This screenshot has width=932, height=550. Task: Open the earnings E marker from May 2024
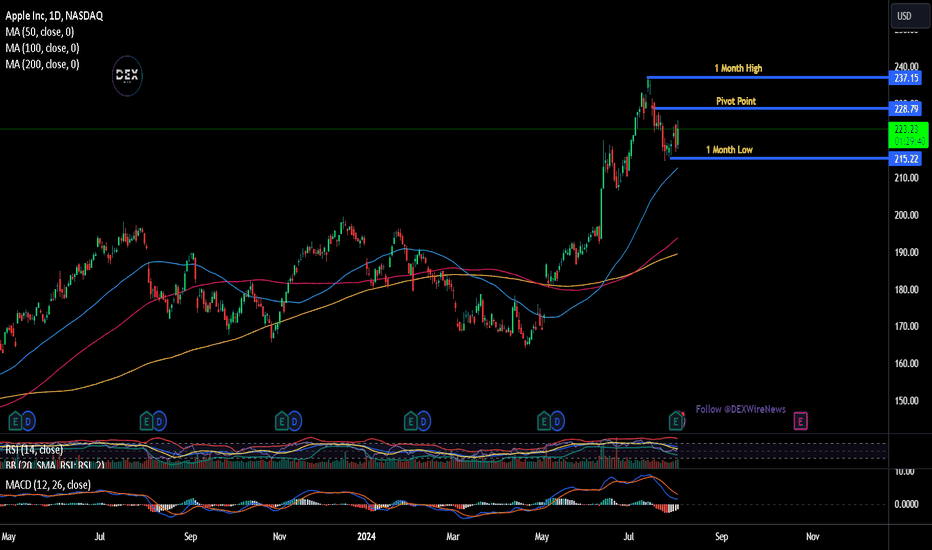point(544,422)
